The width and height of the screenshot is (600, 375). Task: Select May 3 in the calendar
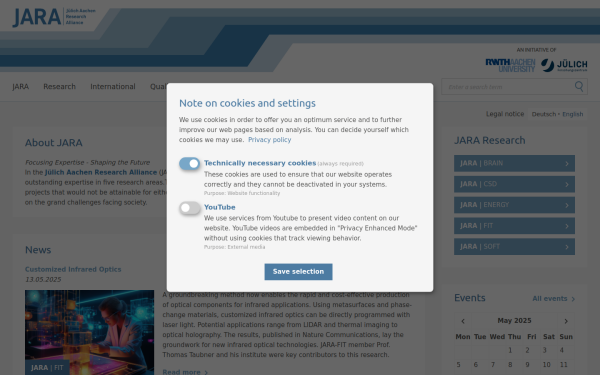[x=545, y=350]
